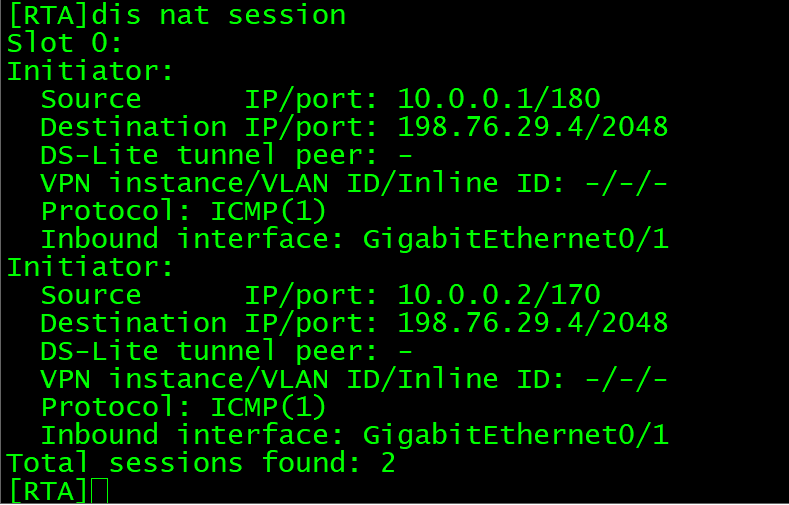
Task: Click the first GigabitEthernet0/1 inbound interface
Action: point(515,239)
